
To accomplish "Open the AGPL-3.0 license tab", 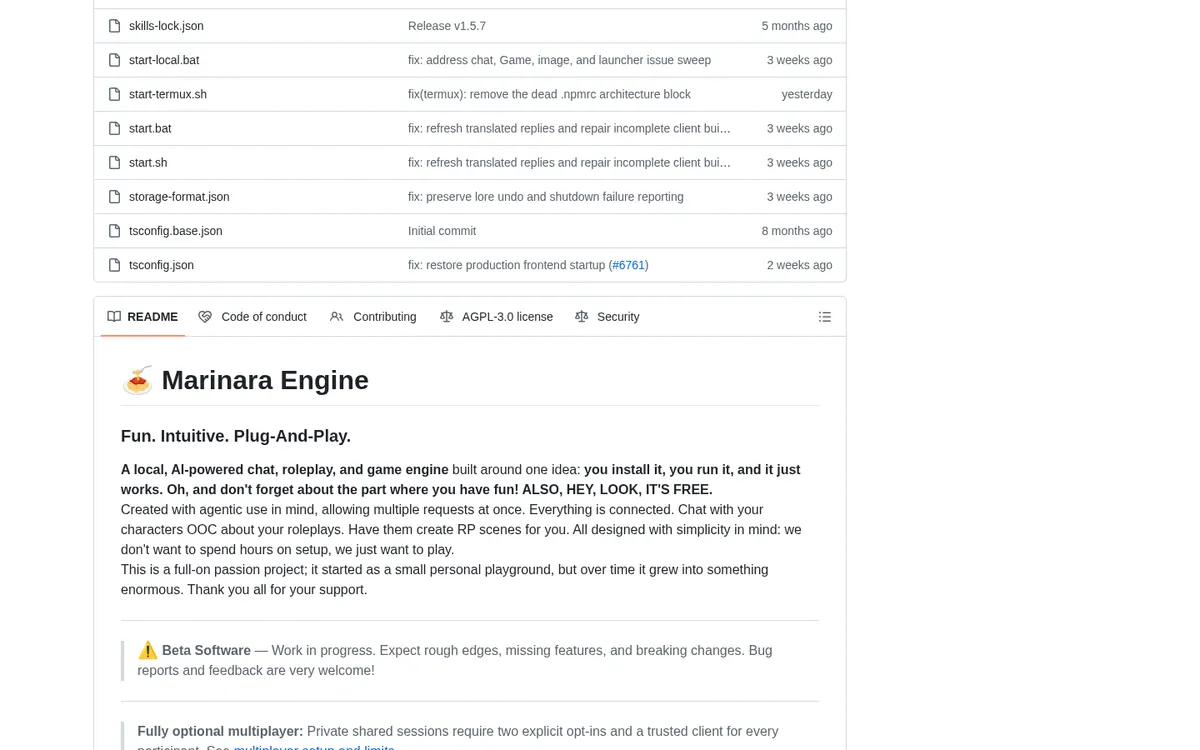I will tap(496, 317).
